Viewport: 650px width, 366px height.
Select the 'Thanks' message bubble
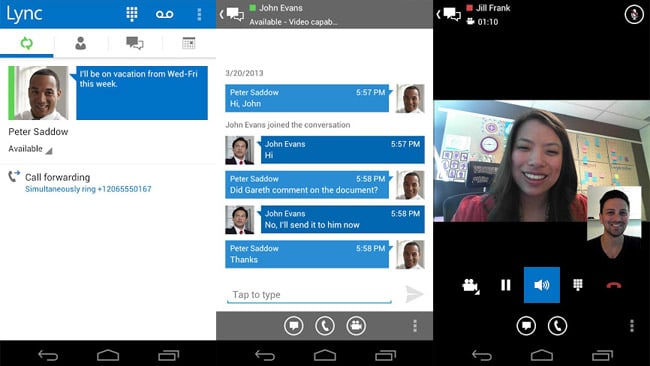coord(307,254)
